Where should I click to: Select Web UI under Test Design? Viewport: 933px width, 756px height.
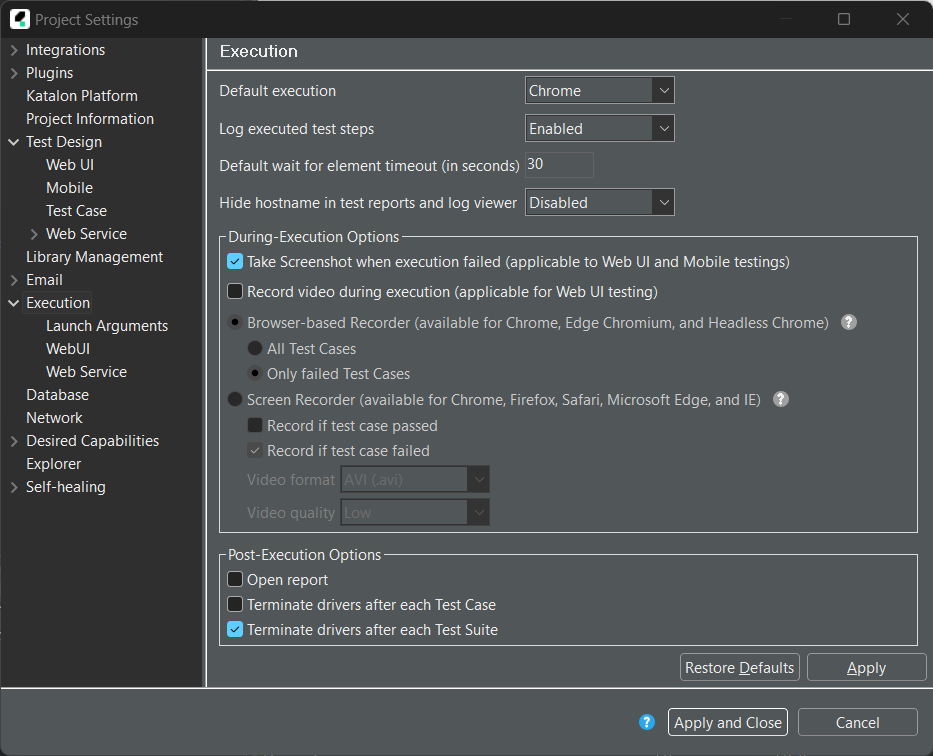[70, 165]
